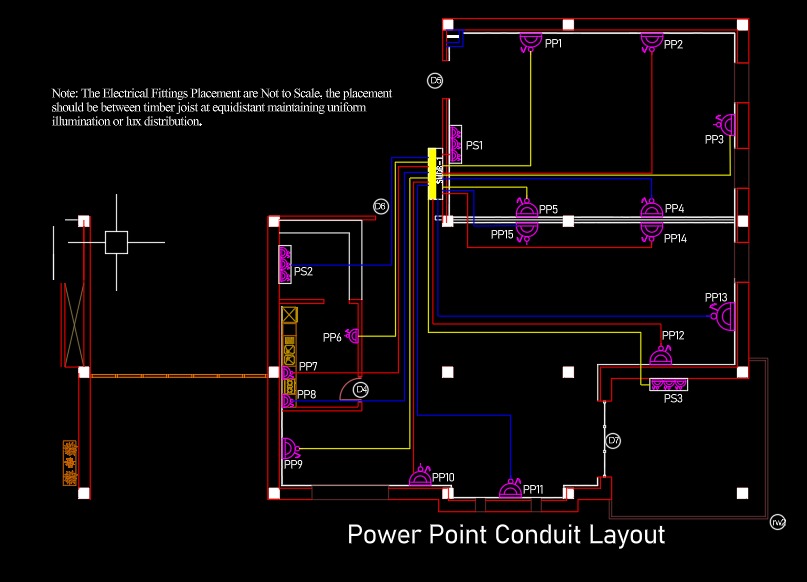Select the PP14 power point symbol

pyautogui.click(x=652, y=232)
